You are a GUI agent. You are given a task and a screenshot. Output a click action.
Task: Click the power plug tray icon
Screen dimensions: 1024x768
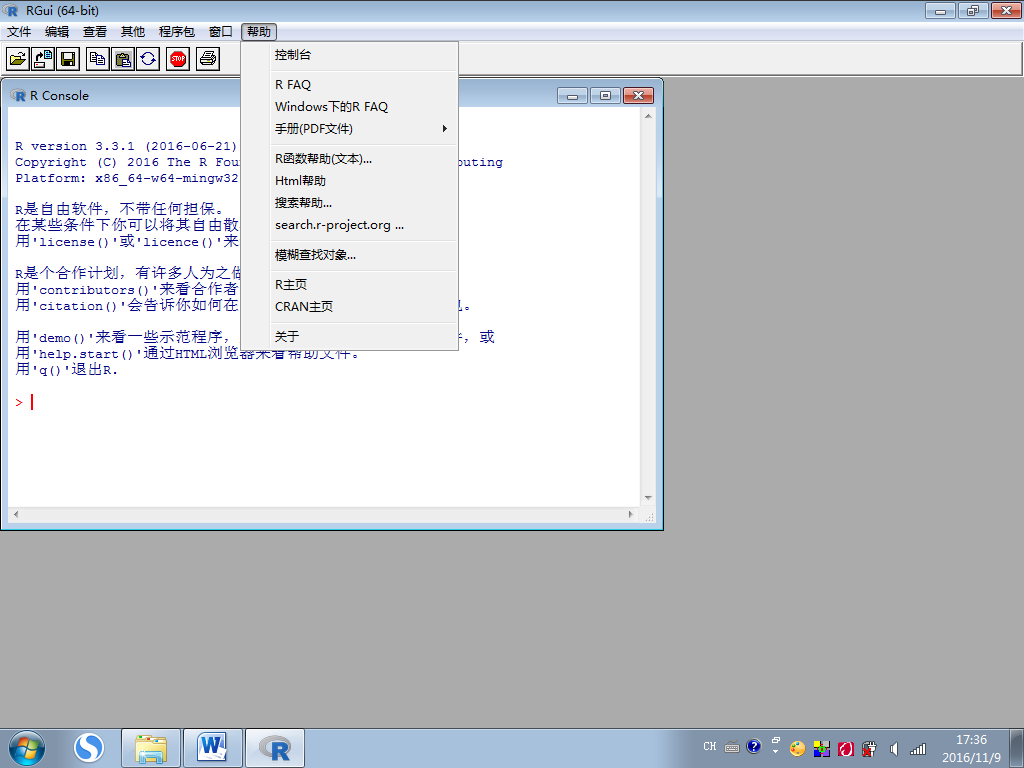(x=869, y=748)
